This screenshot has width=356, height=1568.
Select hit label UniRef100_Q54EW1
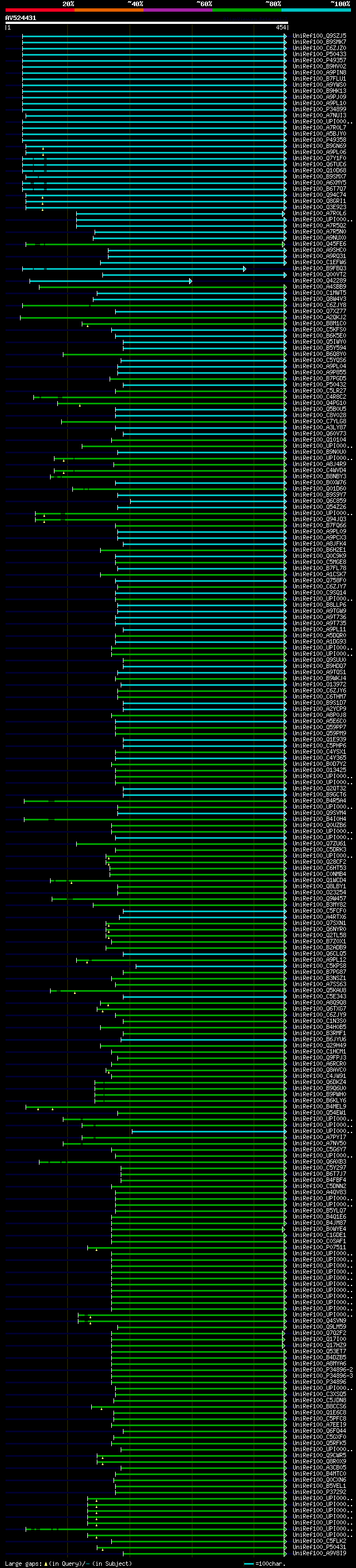[319, 1112]
